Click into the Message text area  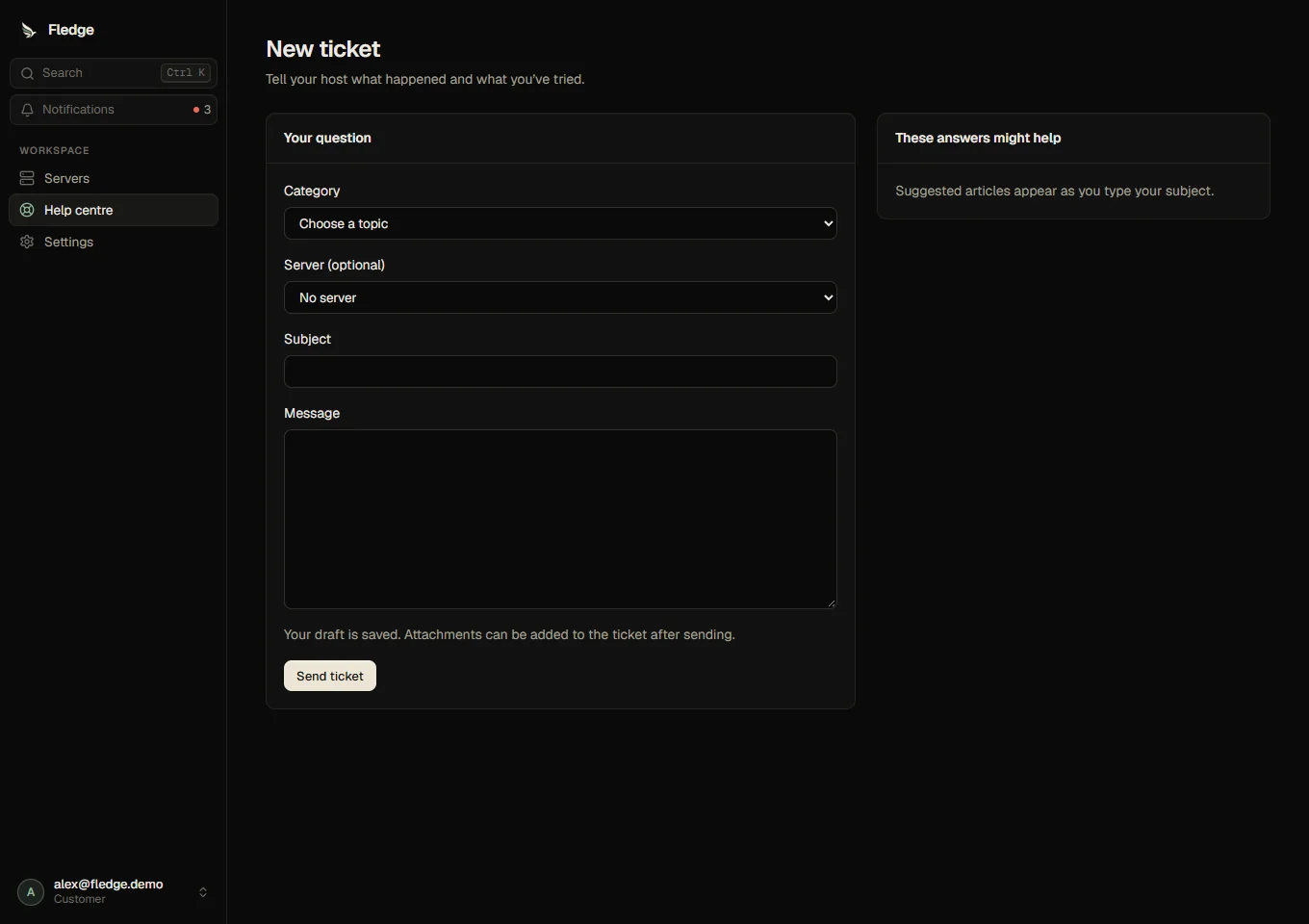coord(560,519)
